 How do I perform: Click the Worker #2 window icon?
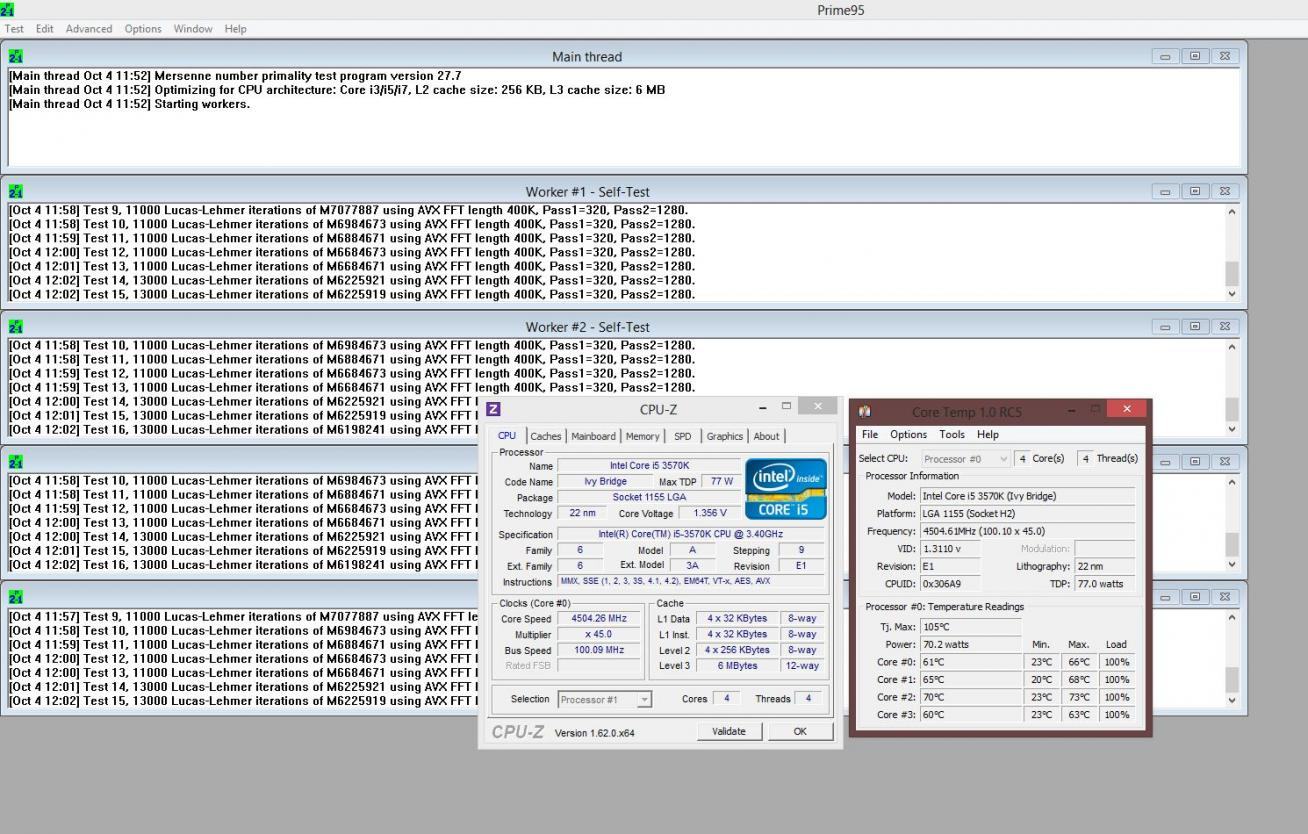pos(15,327)
